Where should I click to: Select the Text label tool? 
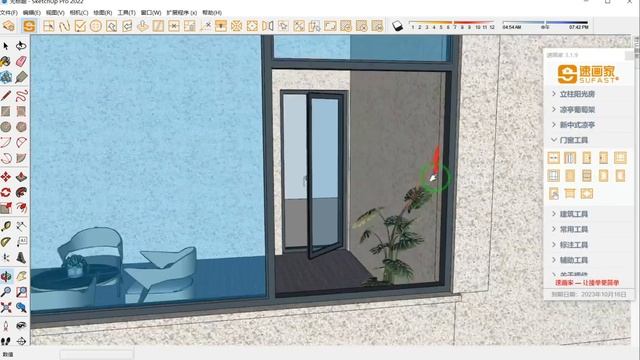pos(21,242)
